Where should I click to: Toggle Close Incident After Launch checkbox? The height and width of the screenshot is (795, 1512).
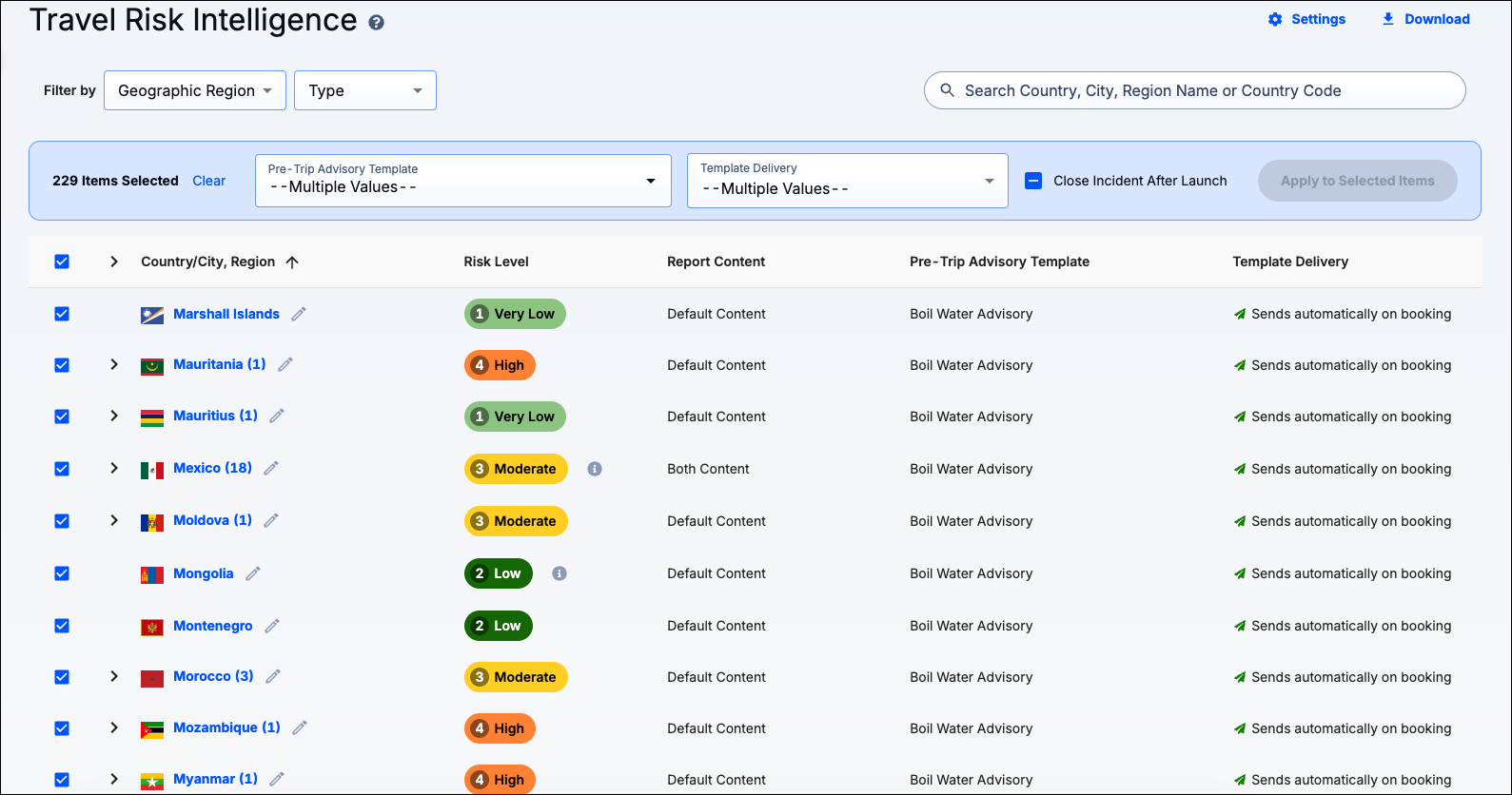(x=1033, y=181)
